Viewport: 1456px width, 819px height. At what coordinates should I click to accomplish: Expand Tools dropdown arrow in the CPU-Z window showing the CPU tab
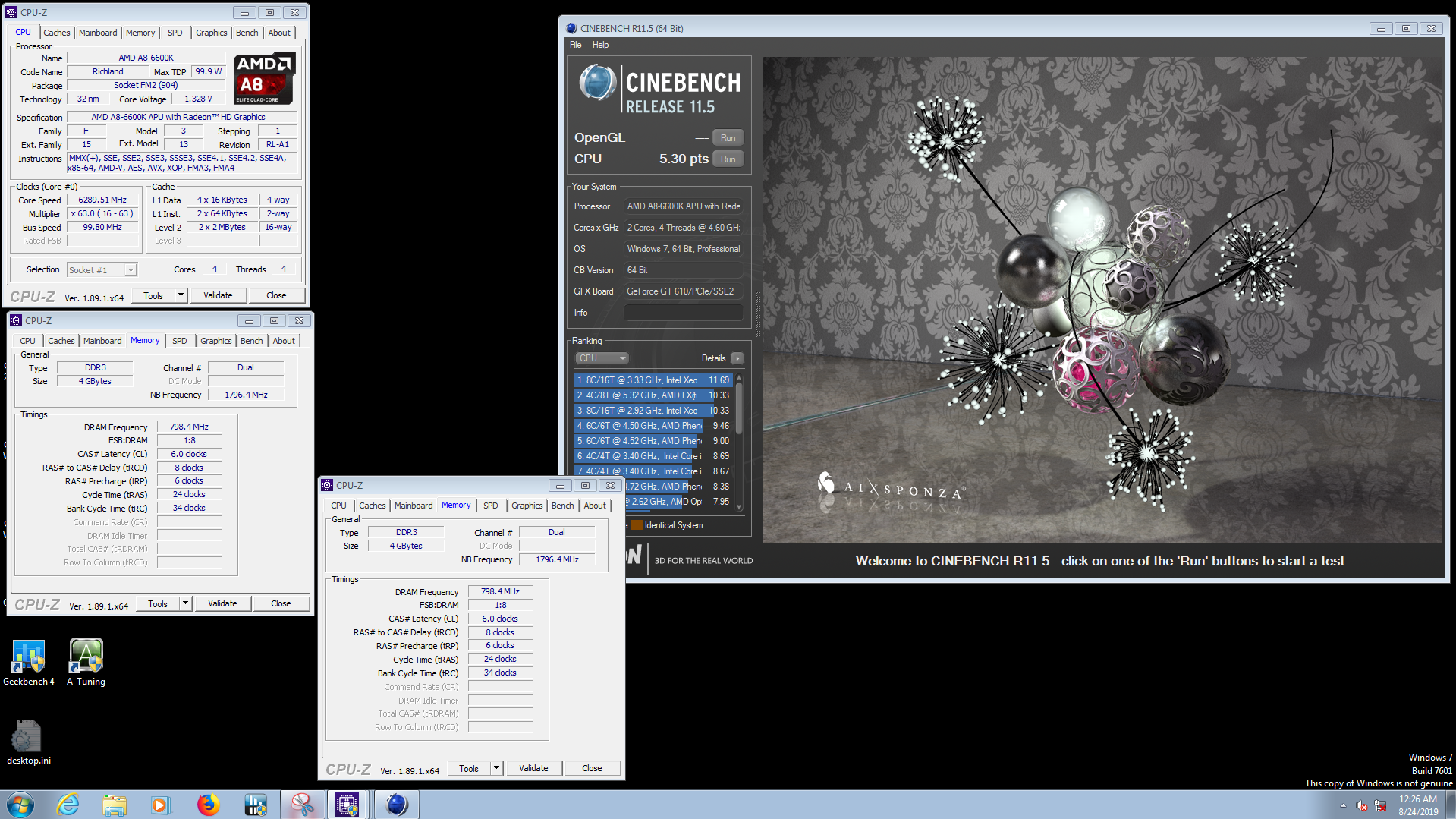[x=181, y=295]
